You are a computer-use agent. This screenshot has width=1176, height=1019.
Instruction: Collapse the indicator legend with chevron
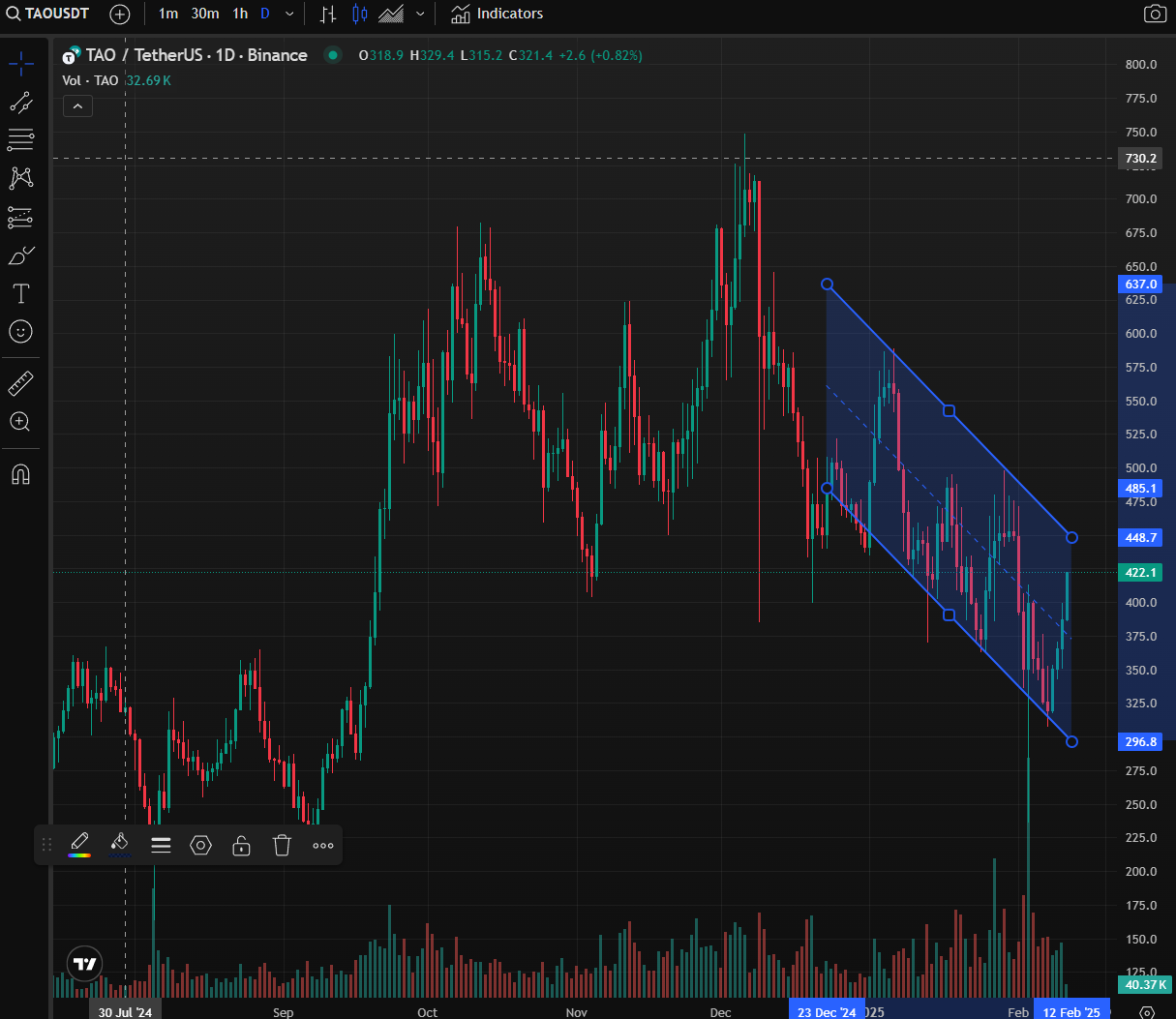pyautogui.click(x=77, y=105)
